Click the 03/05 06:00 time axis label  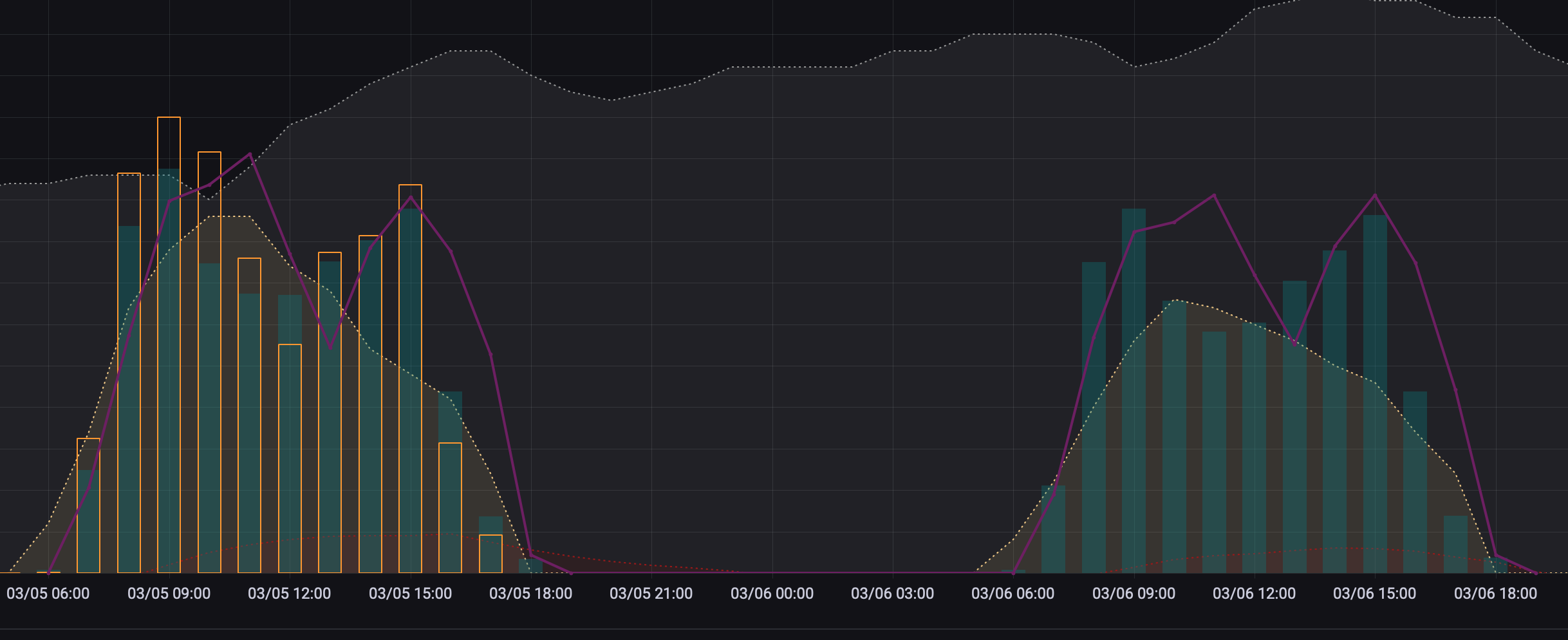click(x=48, y=593)
